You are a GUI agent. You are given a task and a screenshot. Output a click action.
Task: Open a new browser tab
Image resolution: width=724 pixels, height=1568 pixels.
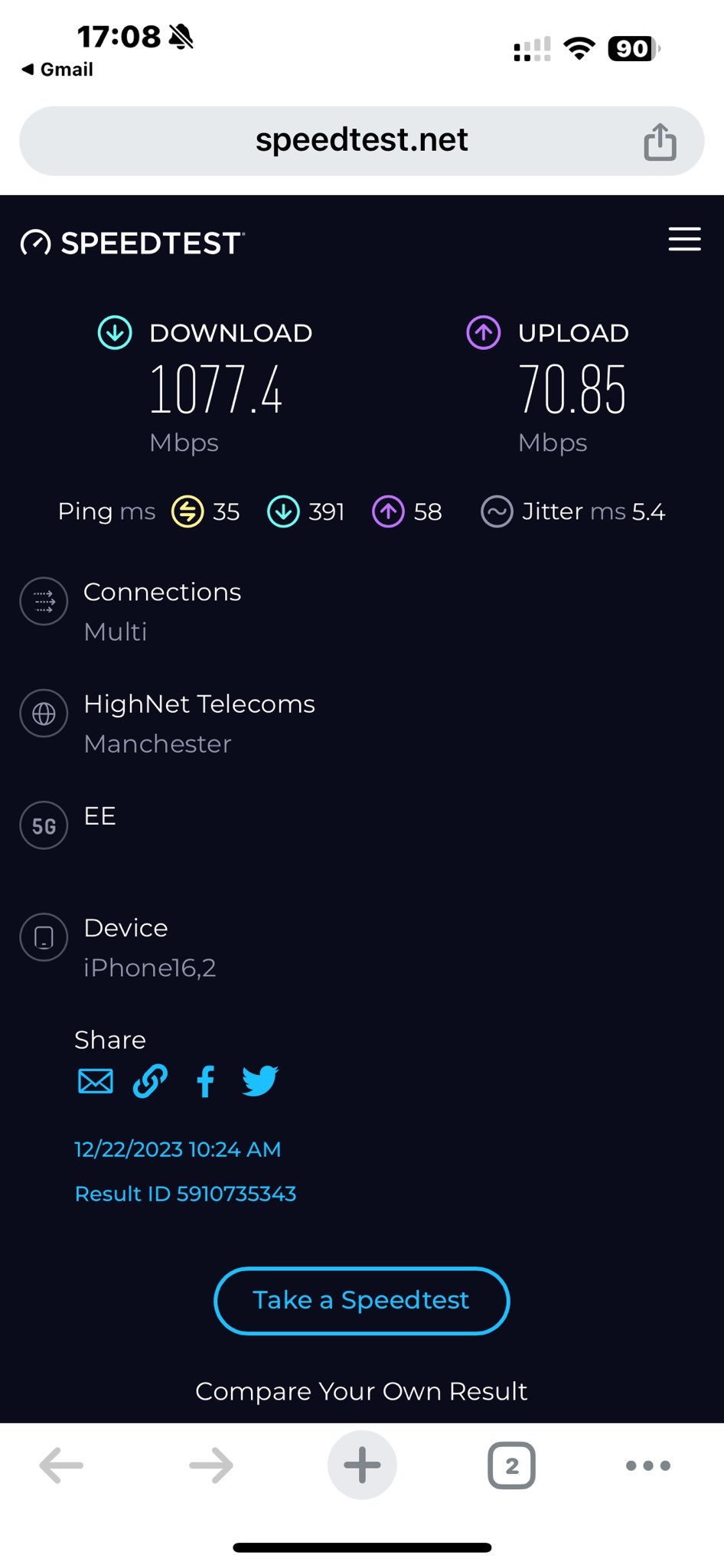[x=362, y=1465]
